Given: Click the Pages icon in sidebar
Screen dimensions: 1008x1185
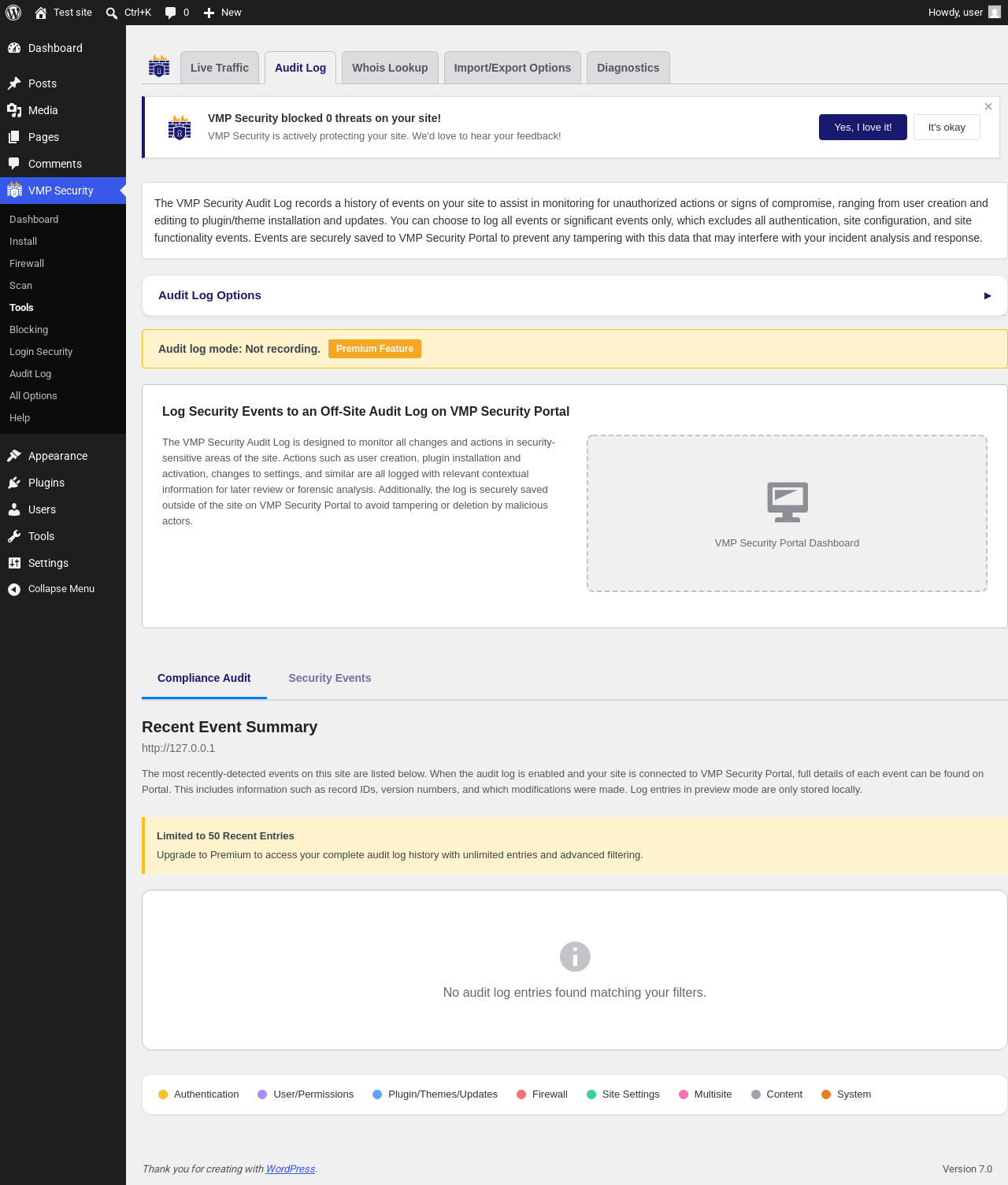Looking at the screenshot, I should click(14, 137).
